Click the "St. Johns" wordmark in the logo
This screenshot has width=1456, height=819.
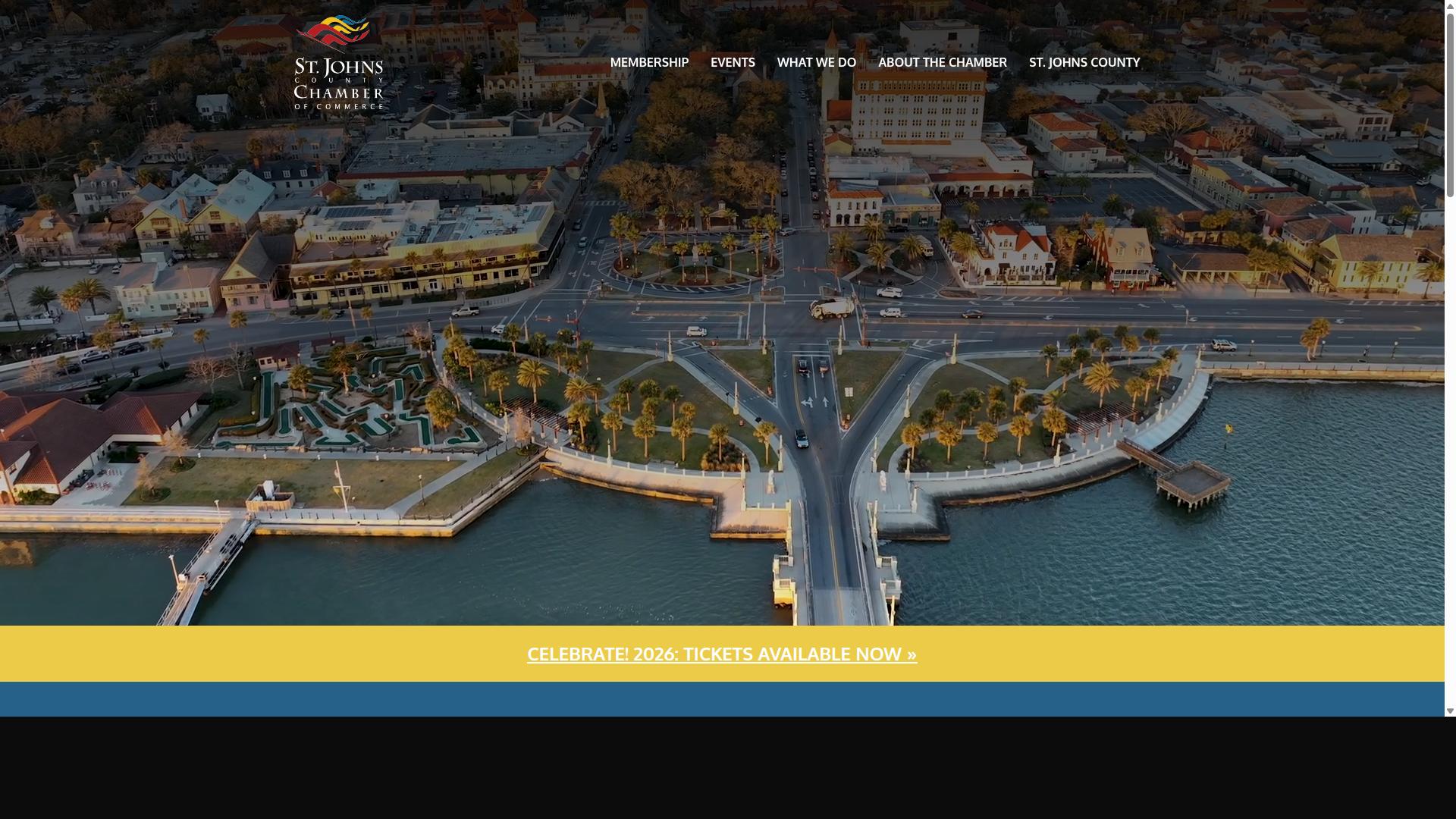(338, 67)
